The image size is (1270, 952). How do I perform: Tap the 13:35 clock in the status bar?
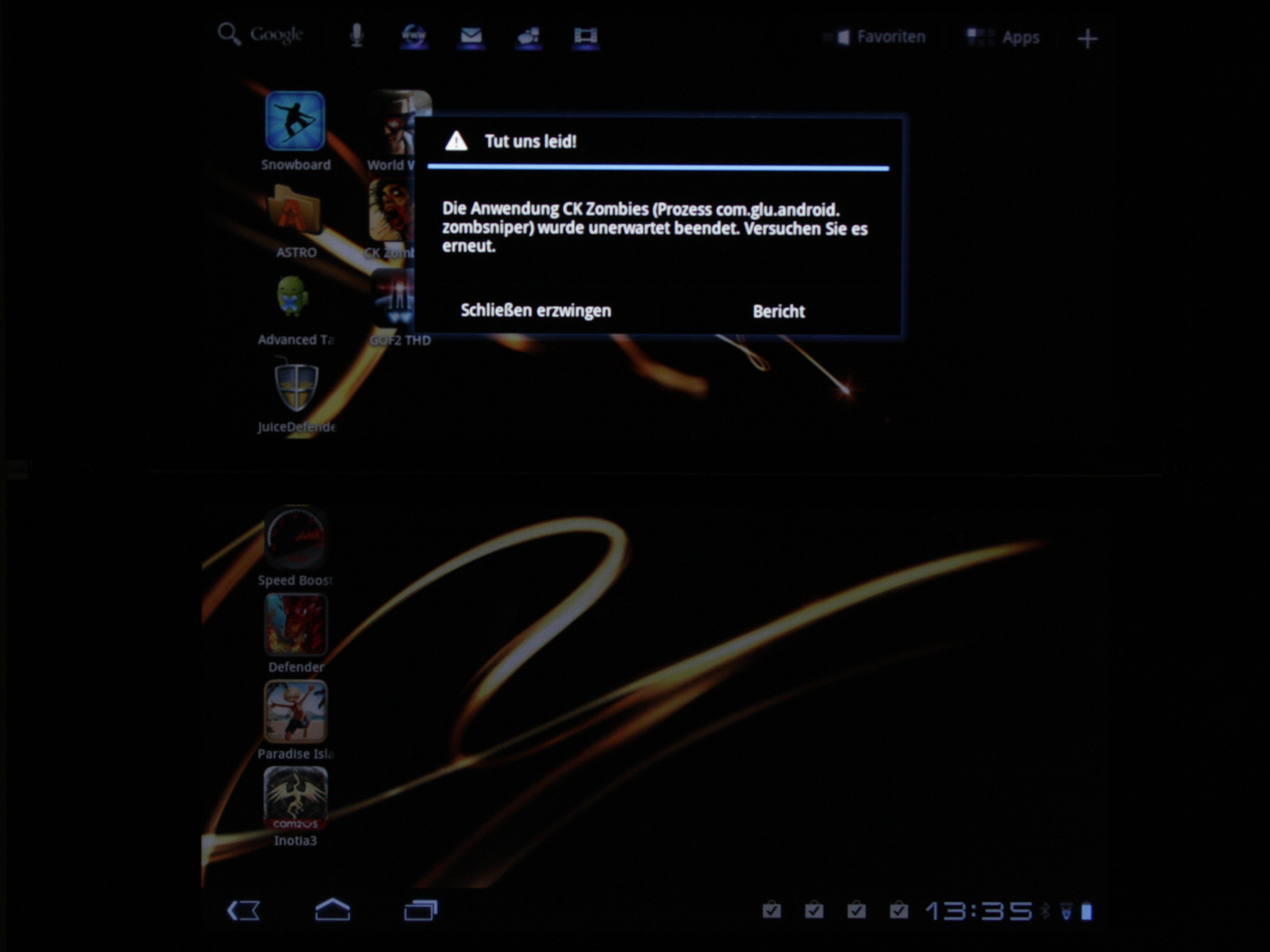click(x=979, y=910)
